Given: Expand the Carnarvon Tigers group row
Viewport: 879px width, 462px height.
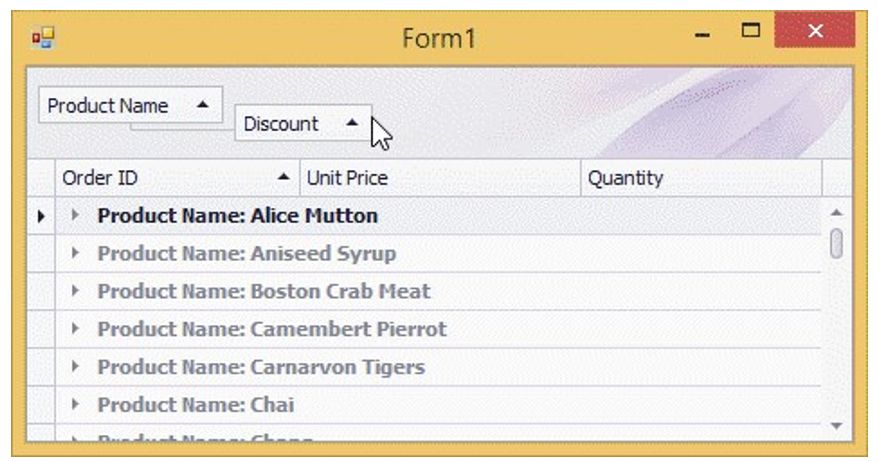Looking at the screenshot, I should pyautogui.click(x=76, y=368).
